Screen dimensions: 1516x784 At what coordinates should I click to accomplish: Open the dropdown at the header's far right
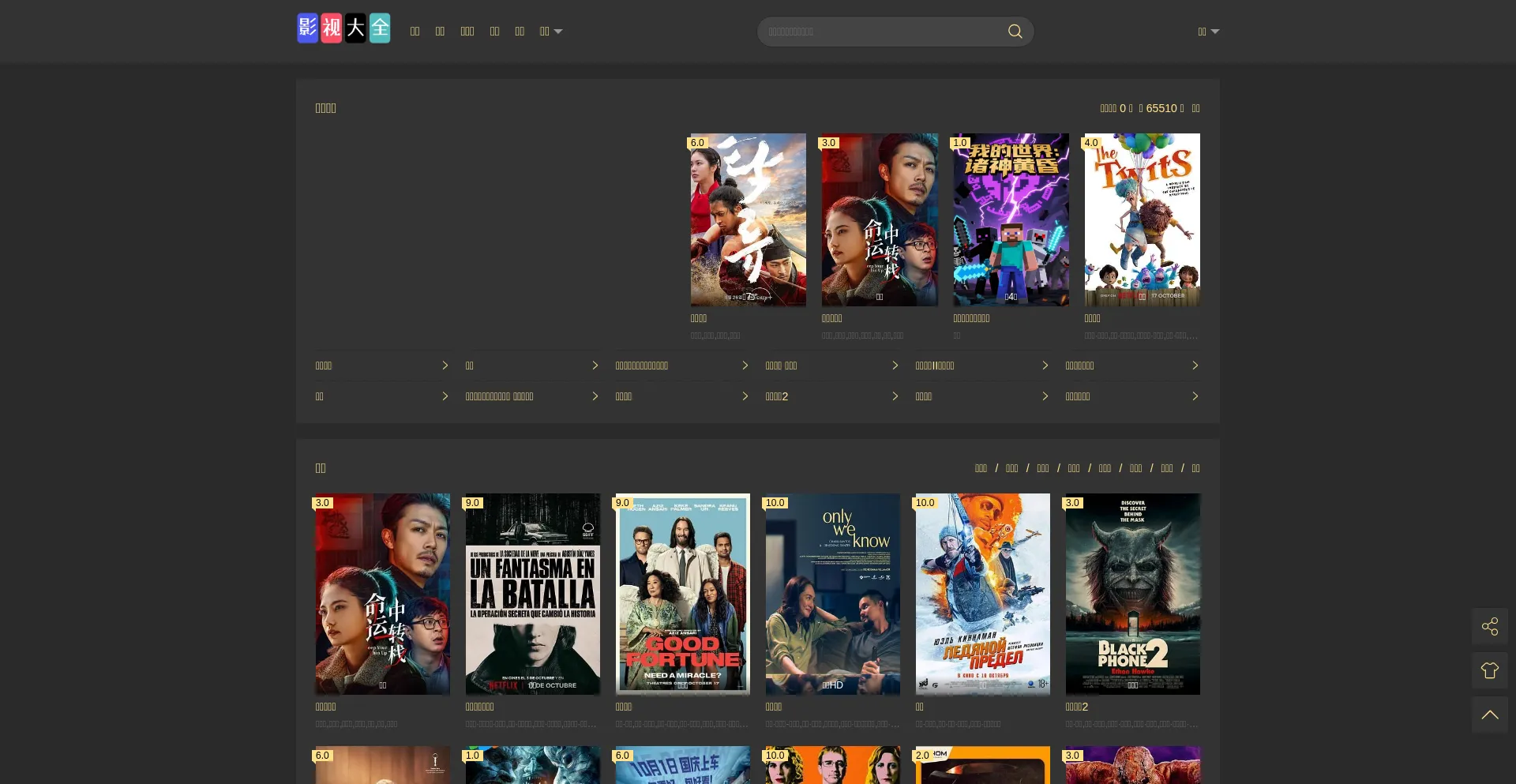point(1208,32)
